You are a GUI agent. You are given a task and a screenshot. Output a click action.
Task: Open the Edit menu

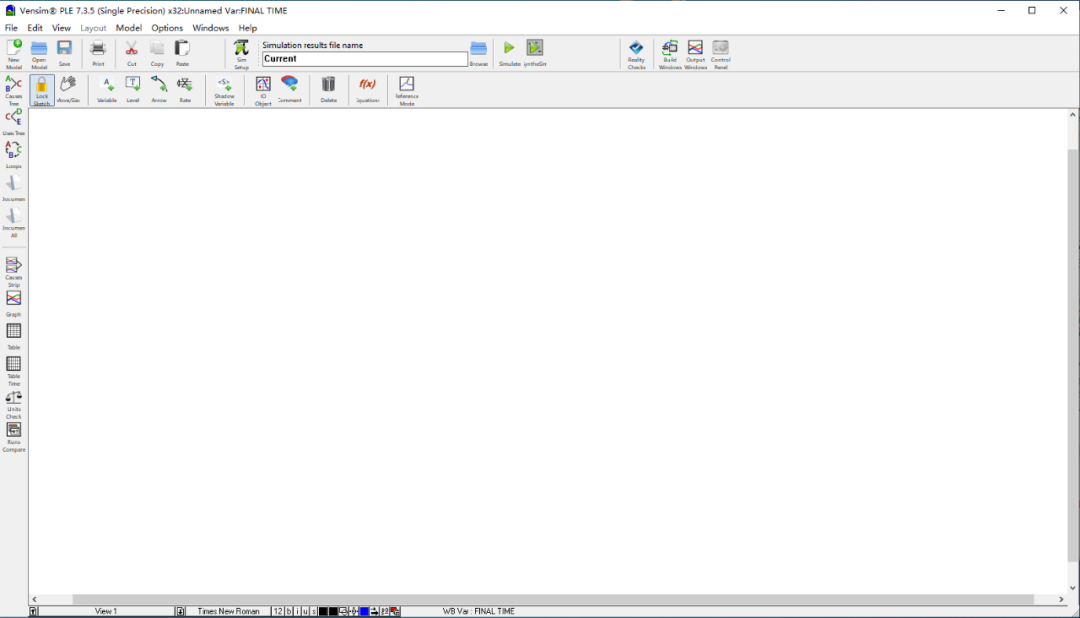click(35, 28)
